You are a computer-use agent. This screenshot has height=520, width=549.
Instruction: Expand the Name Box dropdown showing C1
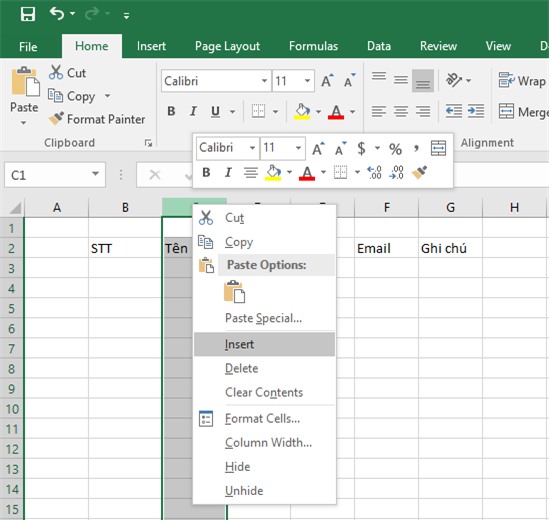(x=95, y=174)
